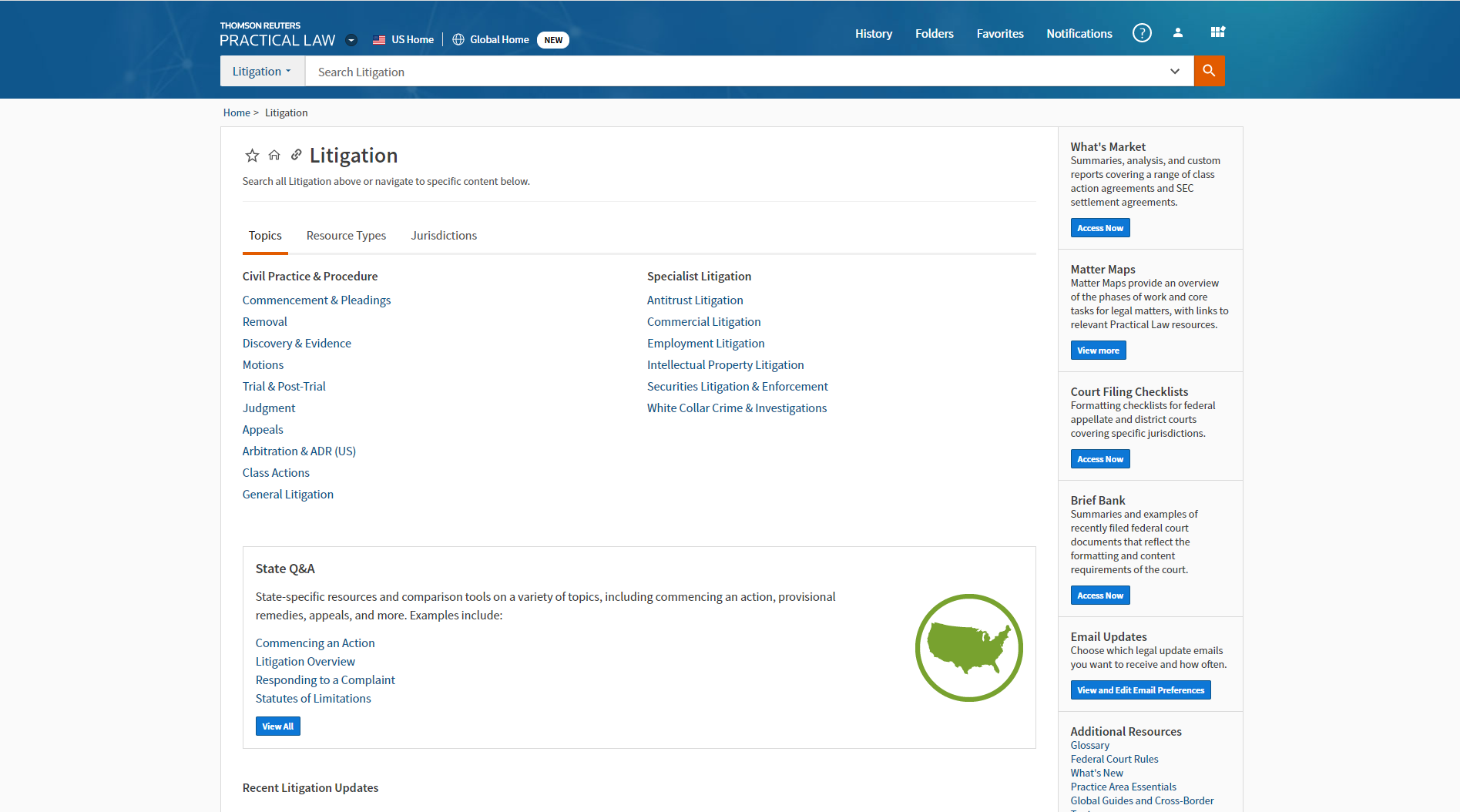Viewport: 1460px width, 812px height.
Task: Copy link to Litigation page icon
Action: [x=296, y=156]
